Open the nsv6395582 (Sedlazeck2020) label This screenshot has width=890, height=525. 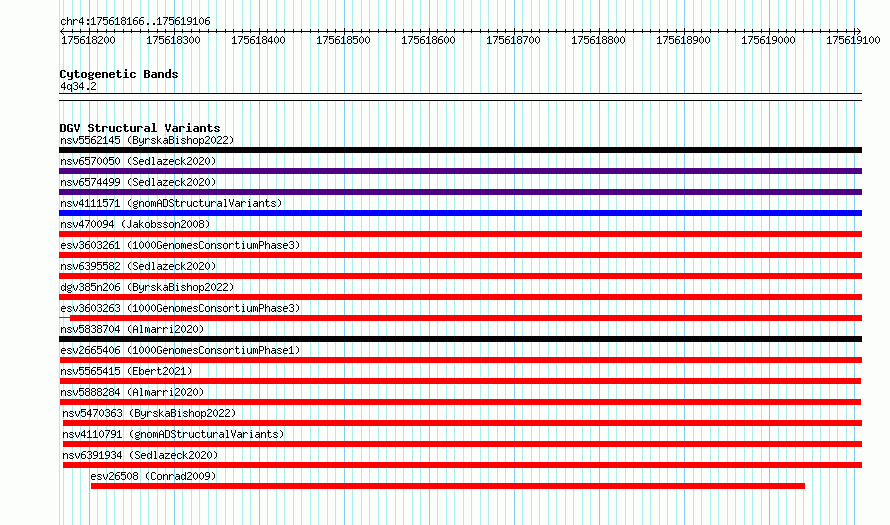(x=138, y=266)
